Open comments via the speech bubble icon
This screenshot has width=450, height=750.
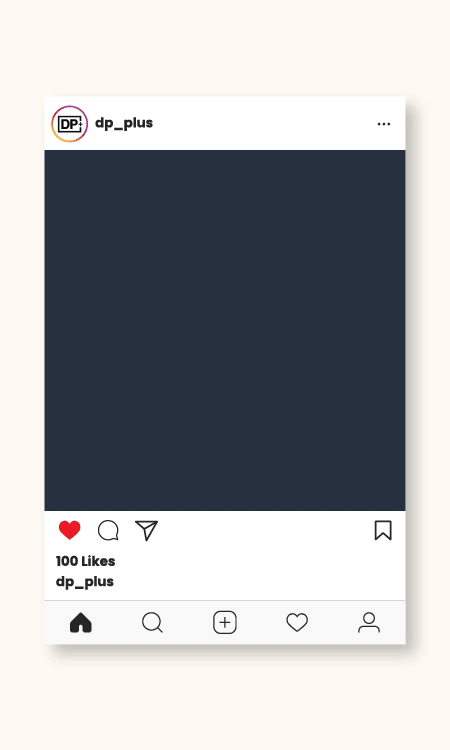pos(108,530)
